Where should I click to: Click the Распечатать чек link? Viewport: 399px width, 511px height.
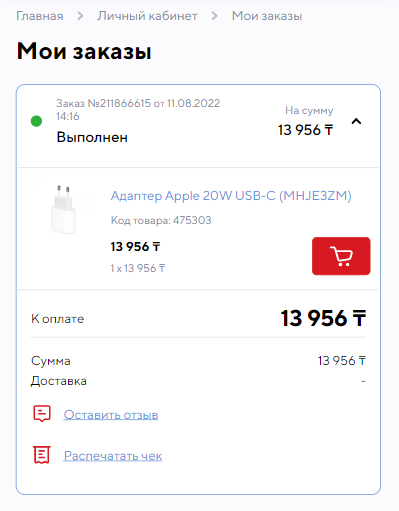click(113, 455)
